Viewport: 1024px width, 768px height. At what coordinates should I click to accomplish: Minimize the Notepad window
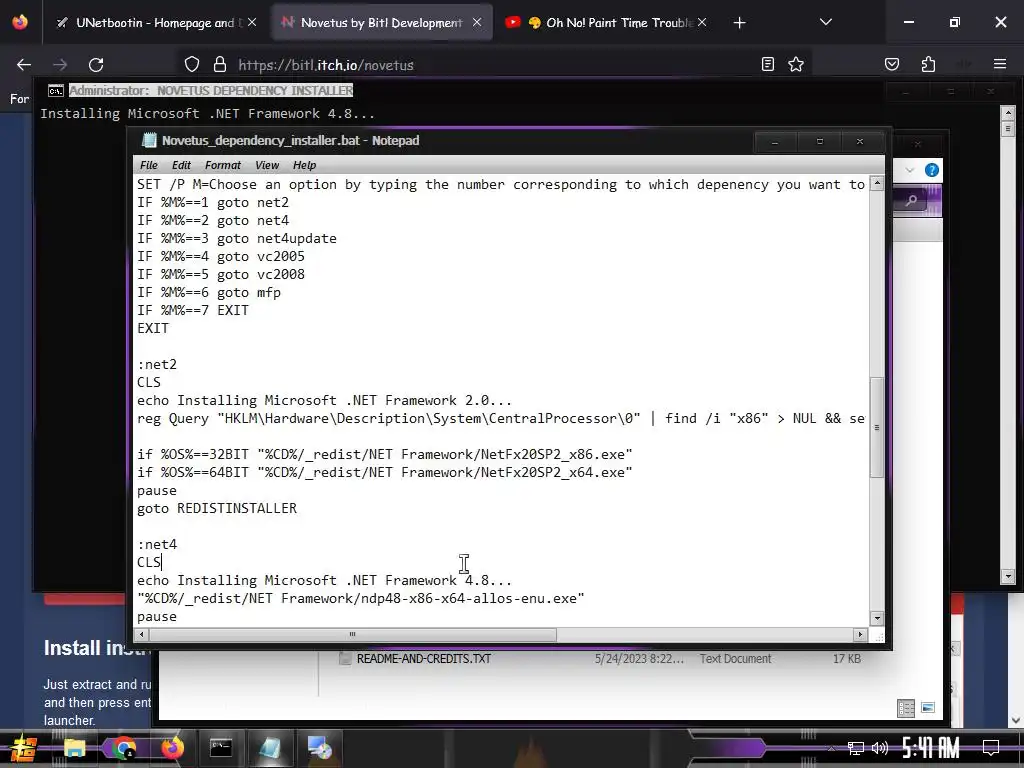pyautogui.click(x=775, y=142)
